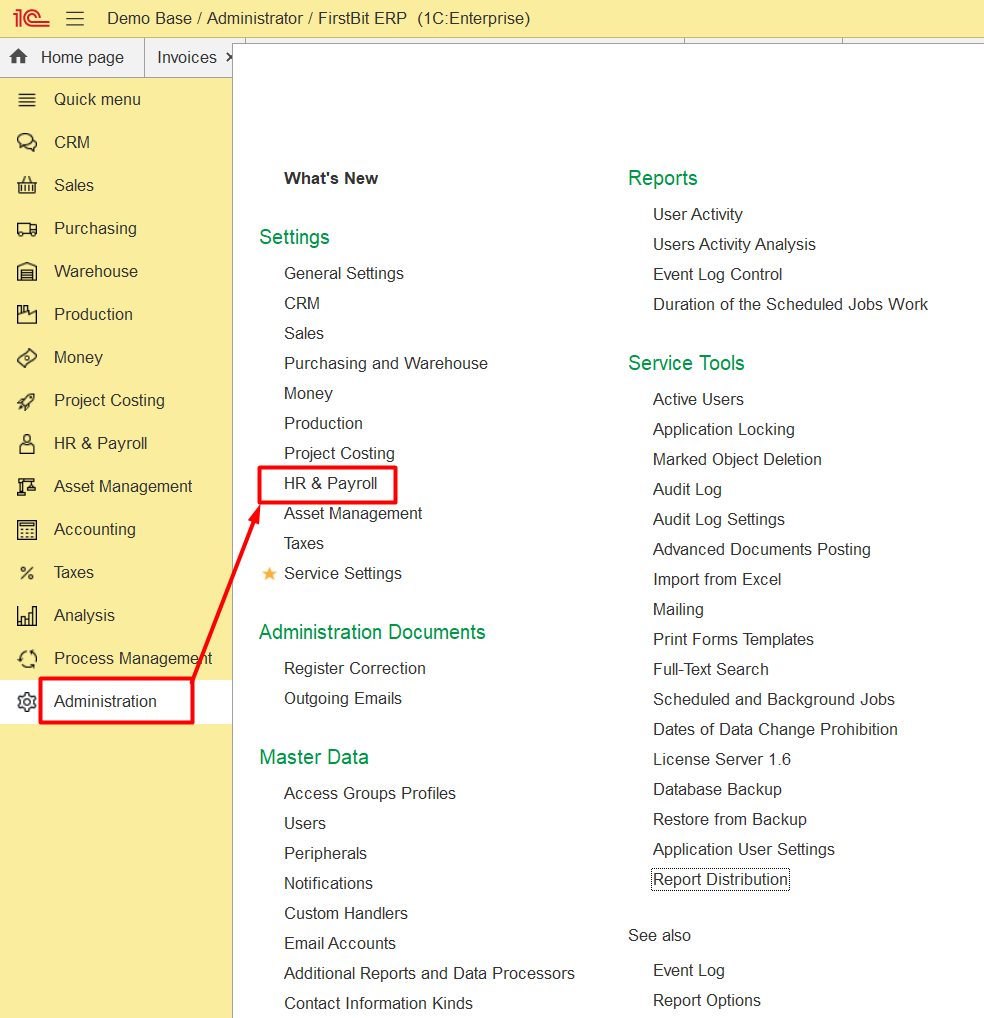The width and height of the screenshot is (984, 1018).
Task: Open the Warehouse section in sidebar
Action: [96, 271]
